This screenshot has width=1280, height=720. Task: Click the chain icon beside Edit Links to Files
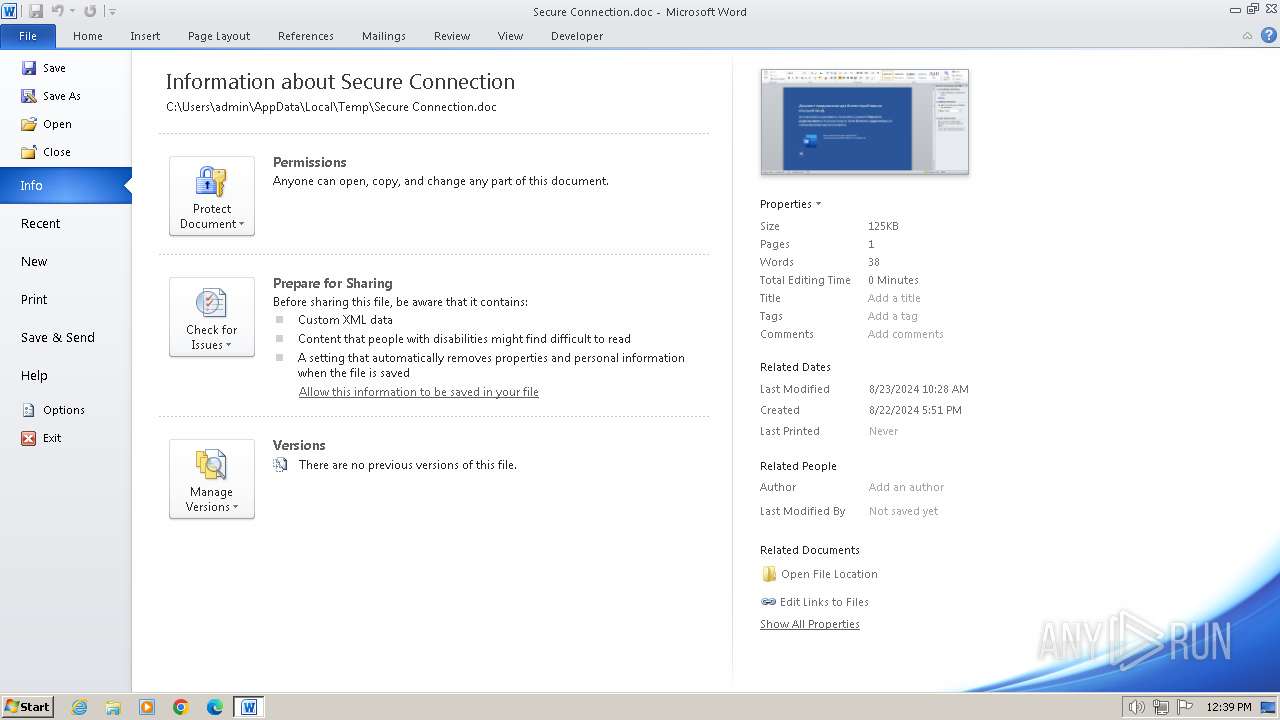click(768, 602)
